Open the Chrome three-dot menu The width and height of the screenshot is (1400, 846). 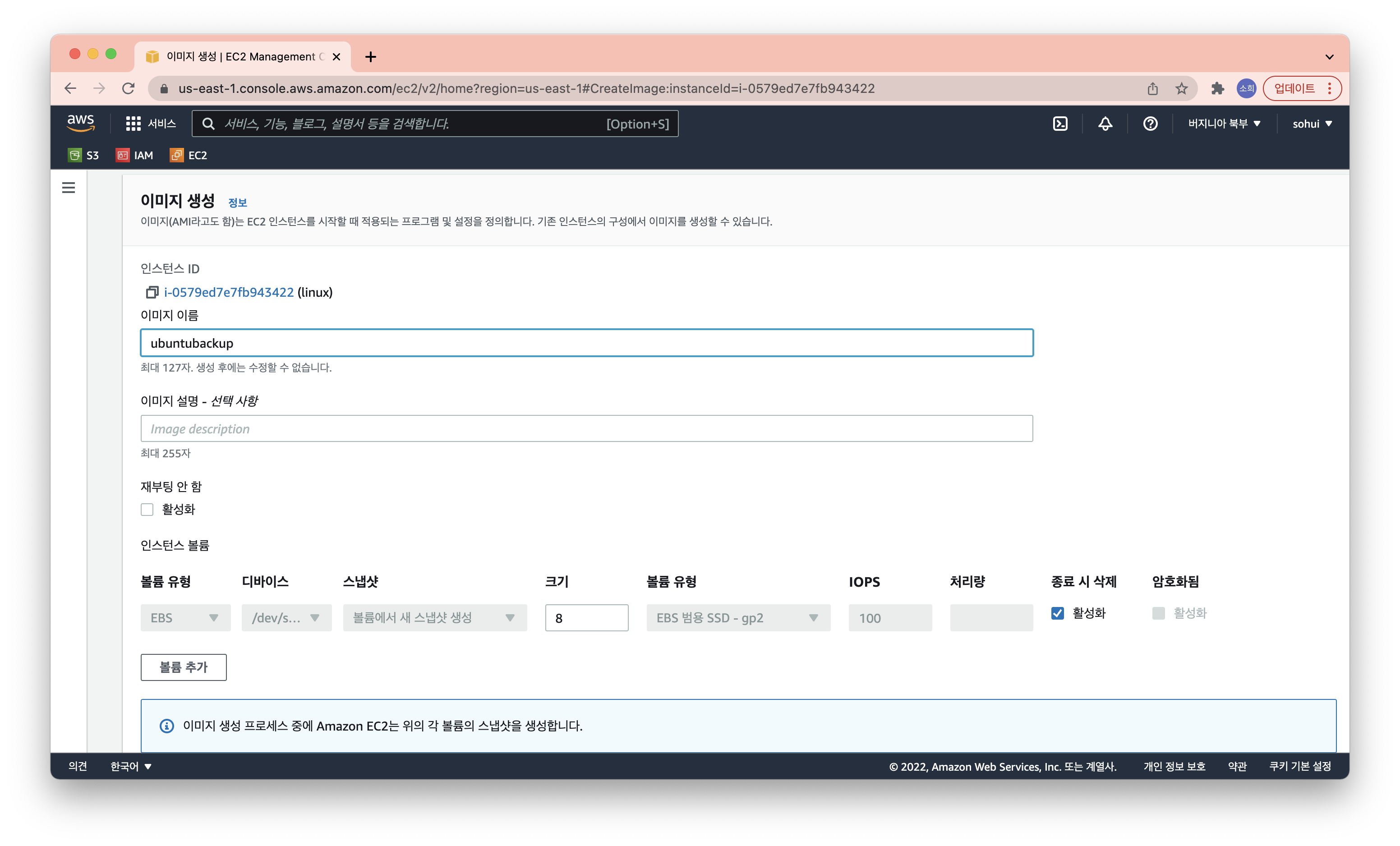tap(1330, 88)
